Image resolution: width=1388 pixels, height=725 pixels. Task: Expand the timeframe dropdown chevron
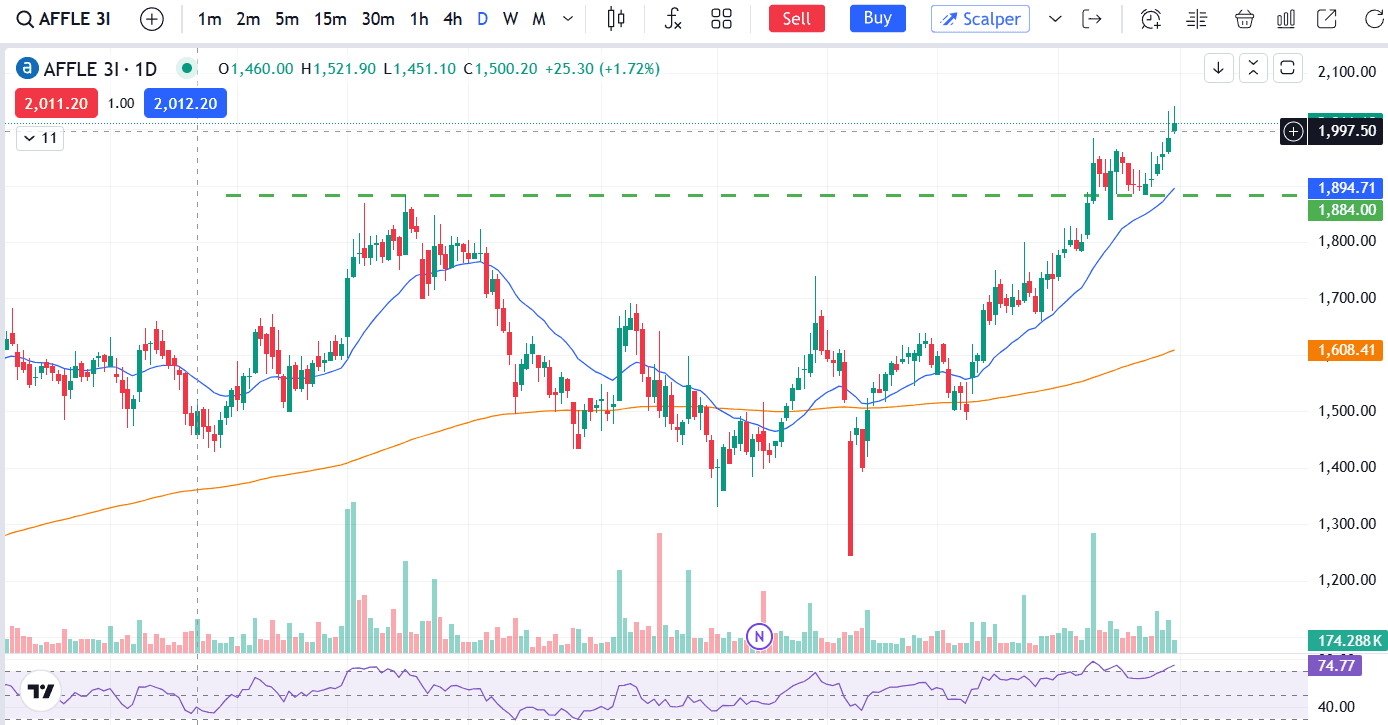tap(568, 18)
